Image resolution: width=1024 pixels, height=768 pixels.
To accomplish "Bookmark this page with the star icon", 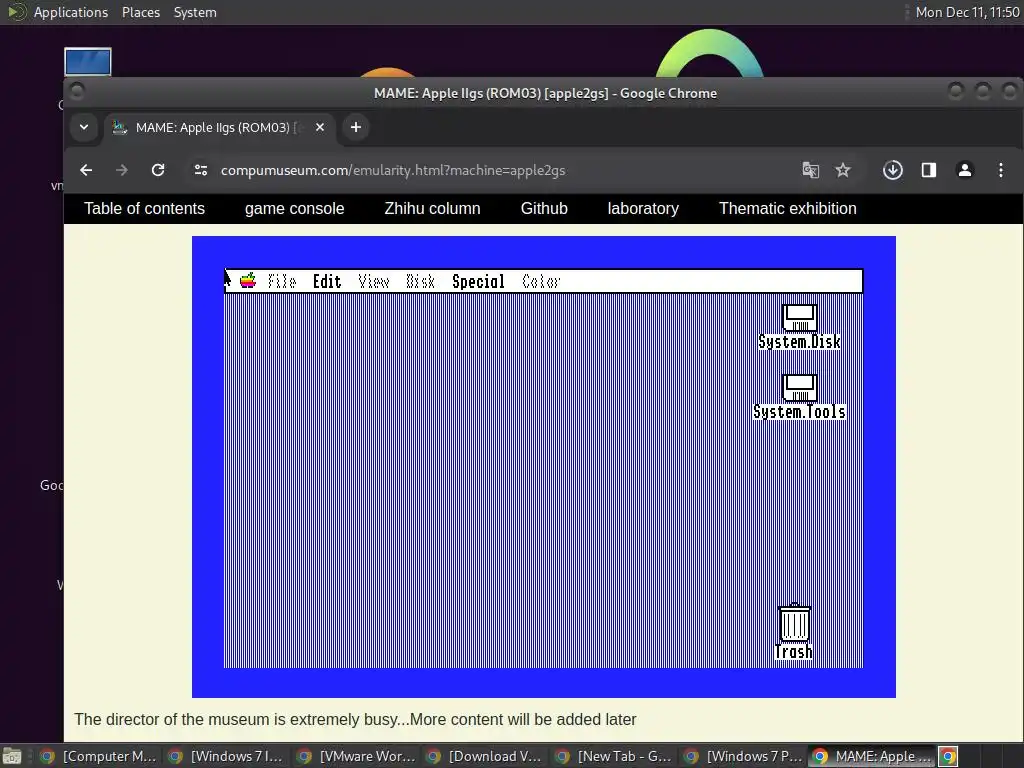I will pyautogui.click(x=843, y=170).
